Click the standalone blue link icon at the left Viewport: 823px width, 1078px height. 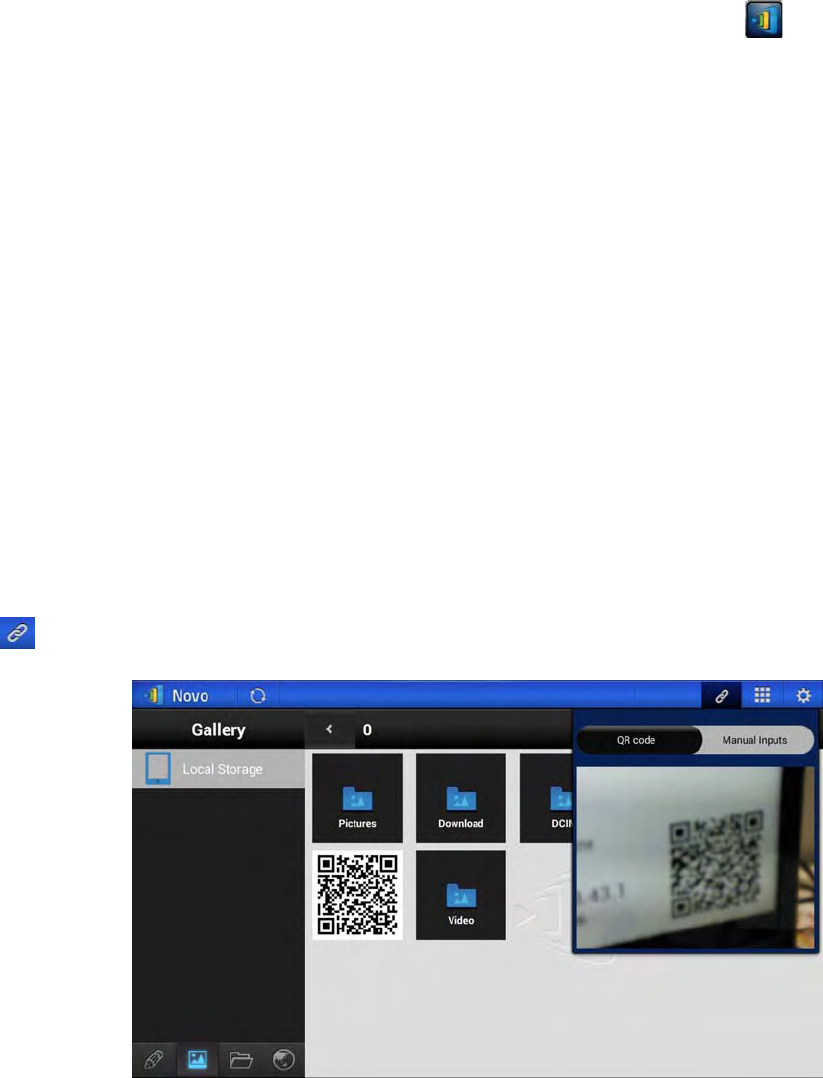(x=17, y=632)
